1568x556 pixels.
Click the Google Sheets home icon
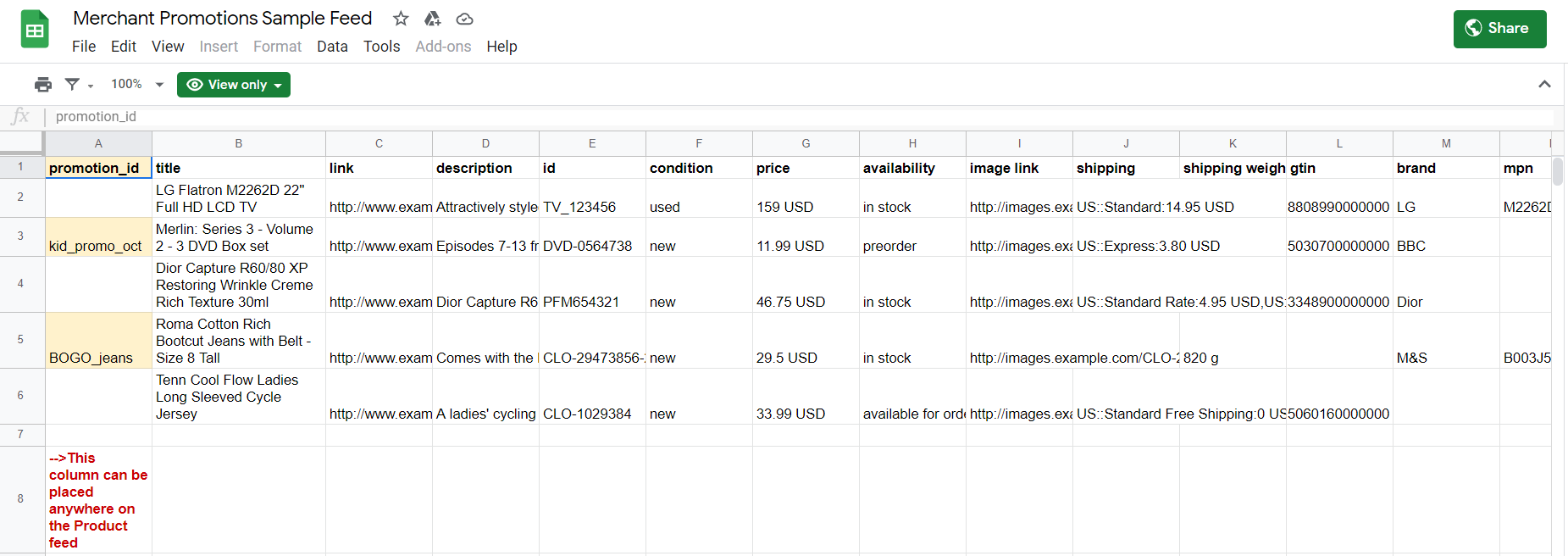tap(35, 30)
